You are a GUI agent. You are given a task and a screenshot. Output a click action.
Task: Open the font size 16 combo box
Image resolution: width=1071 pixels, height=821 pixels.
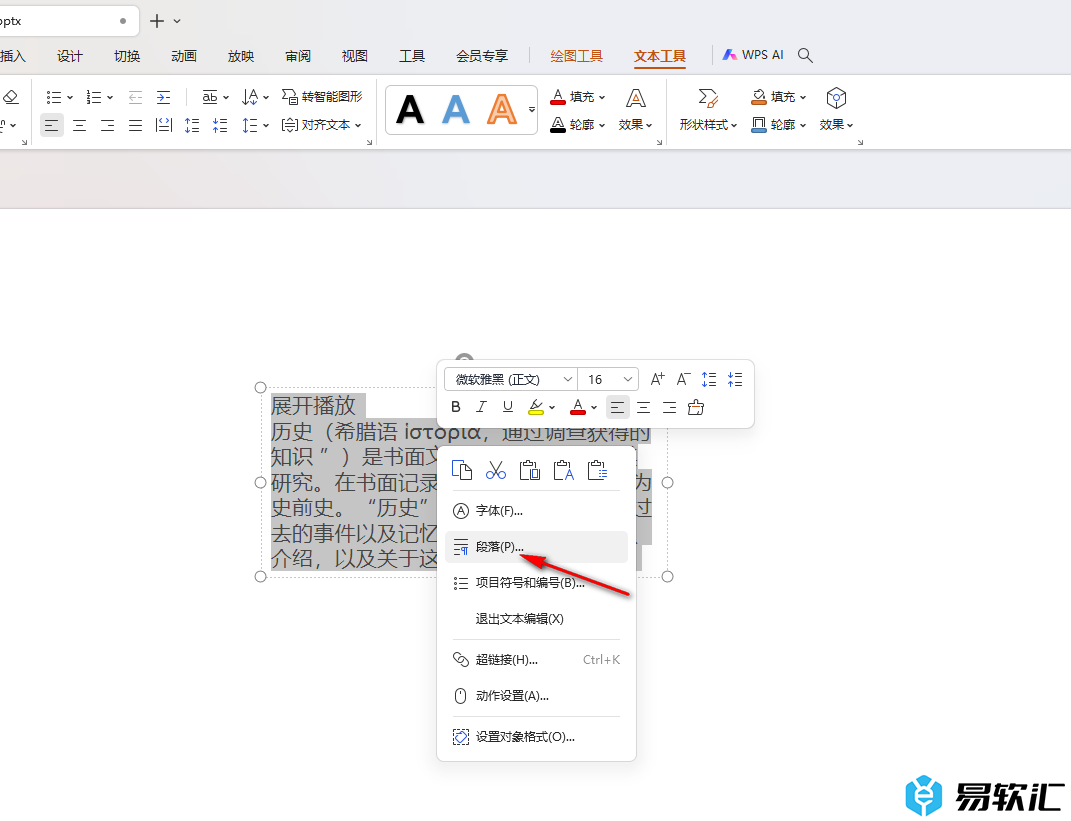pyautogui.click(x=608, y=379)
